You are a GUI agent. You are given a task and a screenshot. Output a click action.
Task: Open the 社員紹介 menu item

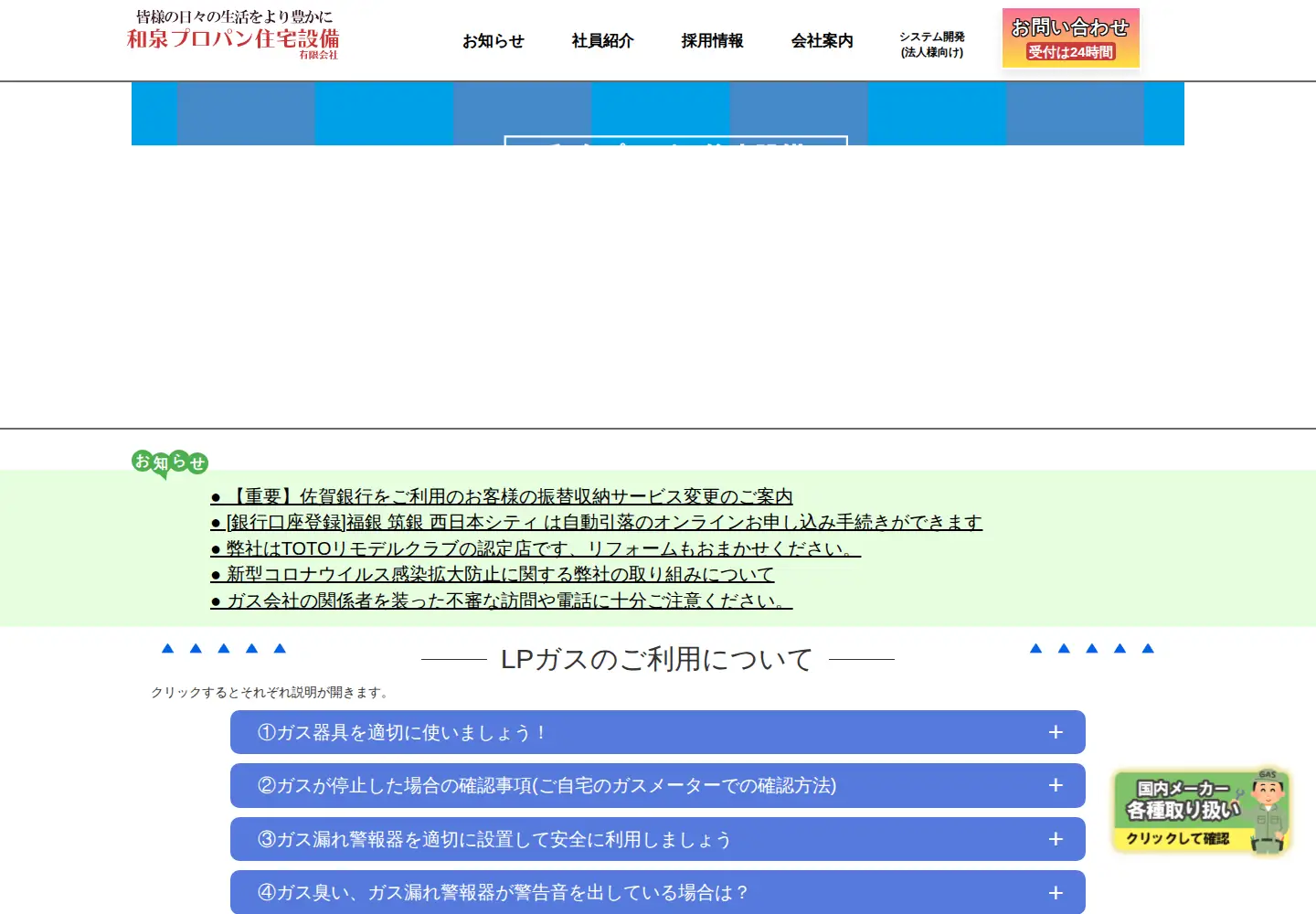602,41
